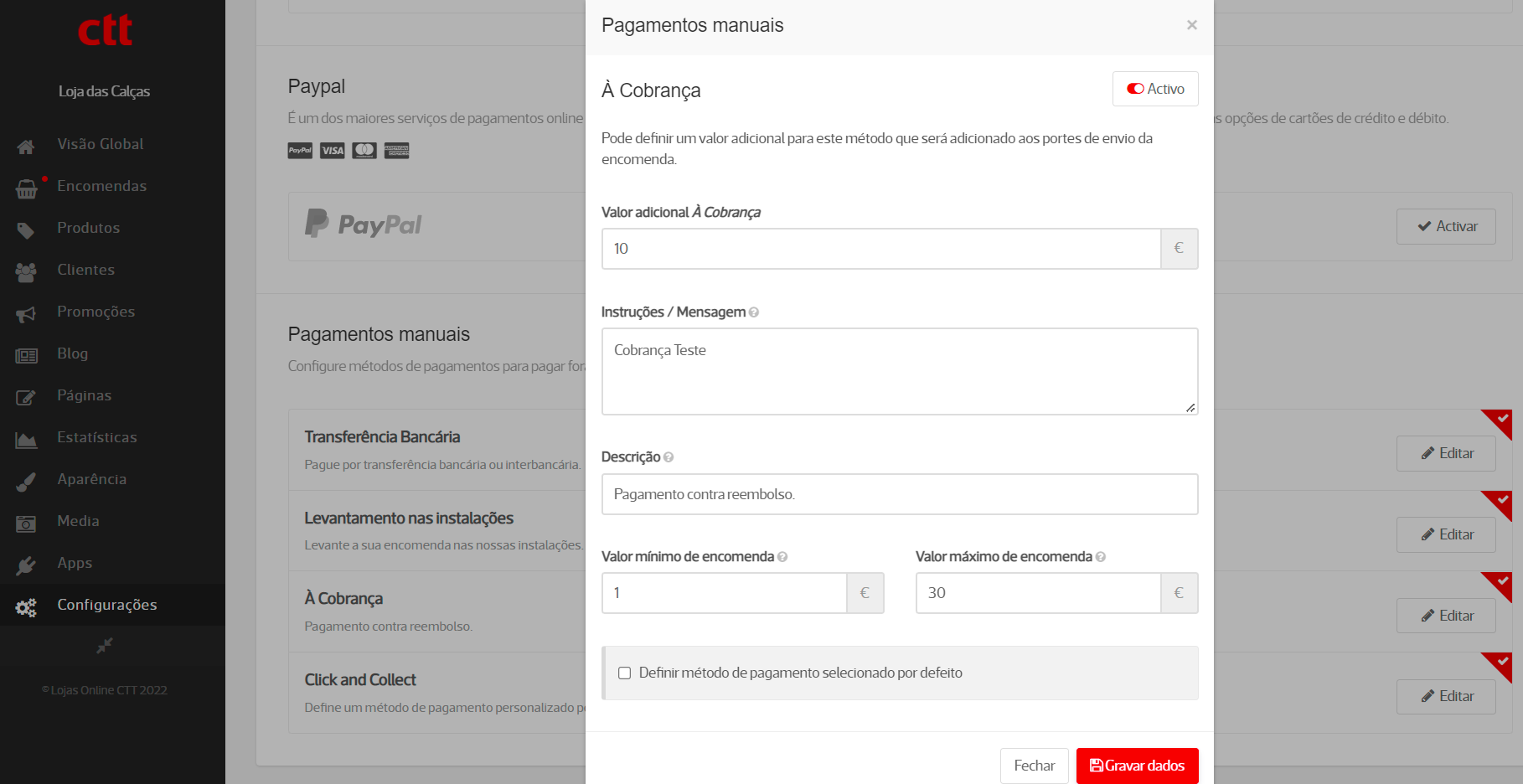Click the Aparência paintbrush icon

pos(26,482)
